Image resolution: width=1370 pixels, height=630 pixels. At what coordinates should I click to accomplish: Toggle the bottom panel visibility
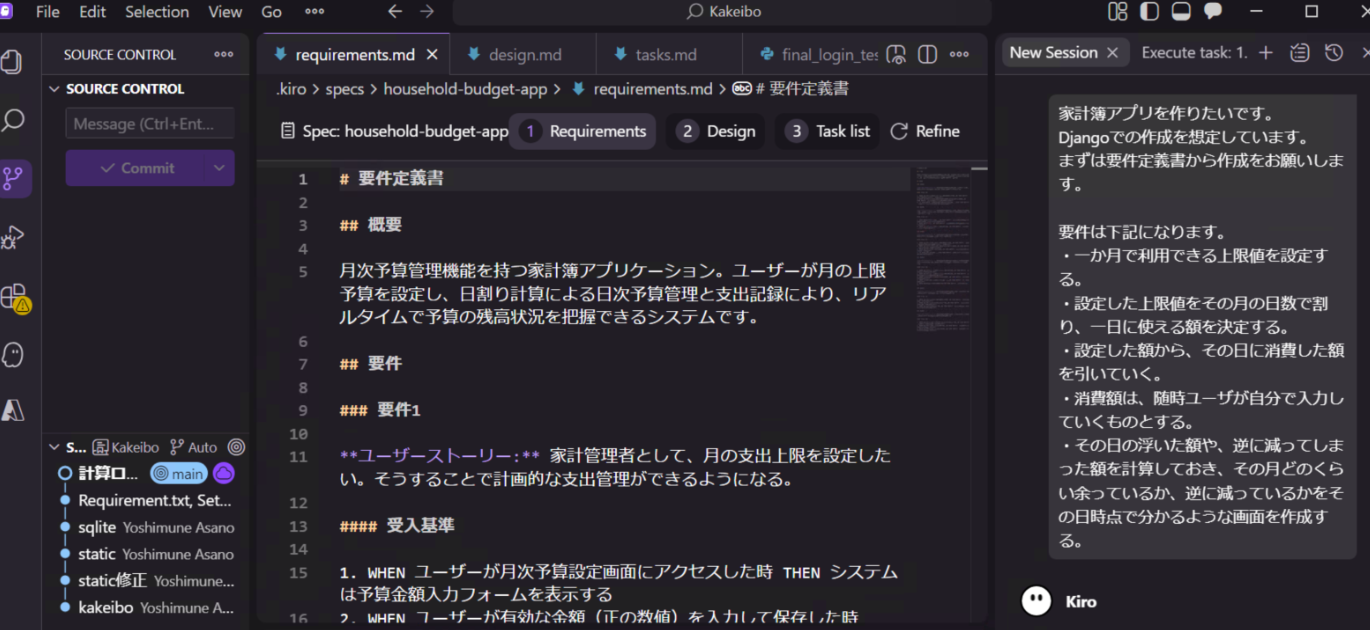coord(1181,11)
